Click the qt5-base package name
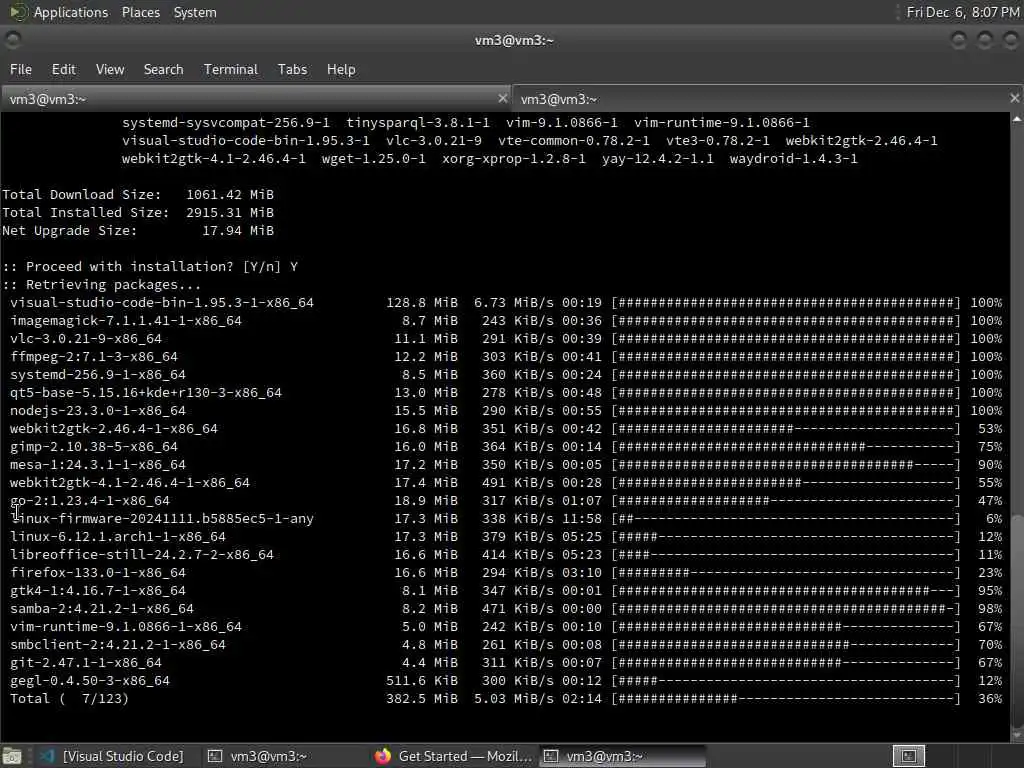 click(146, 392)
